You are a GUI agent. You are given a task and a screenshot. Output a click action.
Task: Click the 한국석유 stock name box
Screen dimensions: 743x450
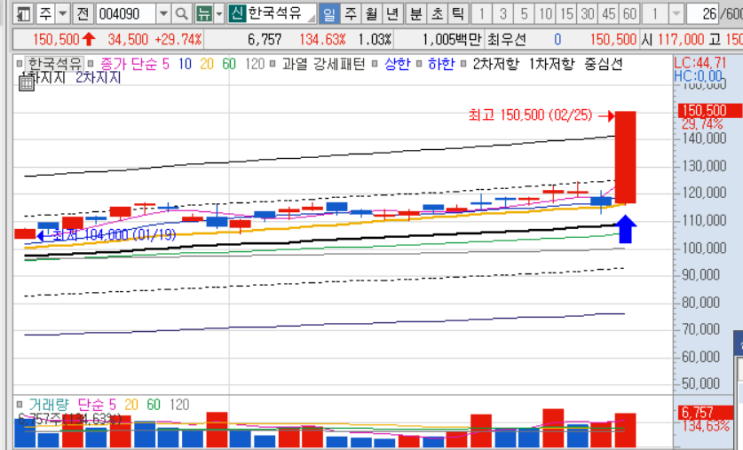(281, 13)
